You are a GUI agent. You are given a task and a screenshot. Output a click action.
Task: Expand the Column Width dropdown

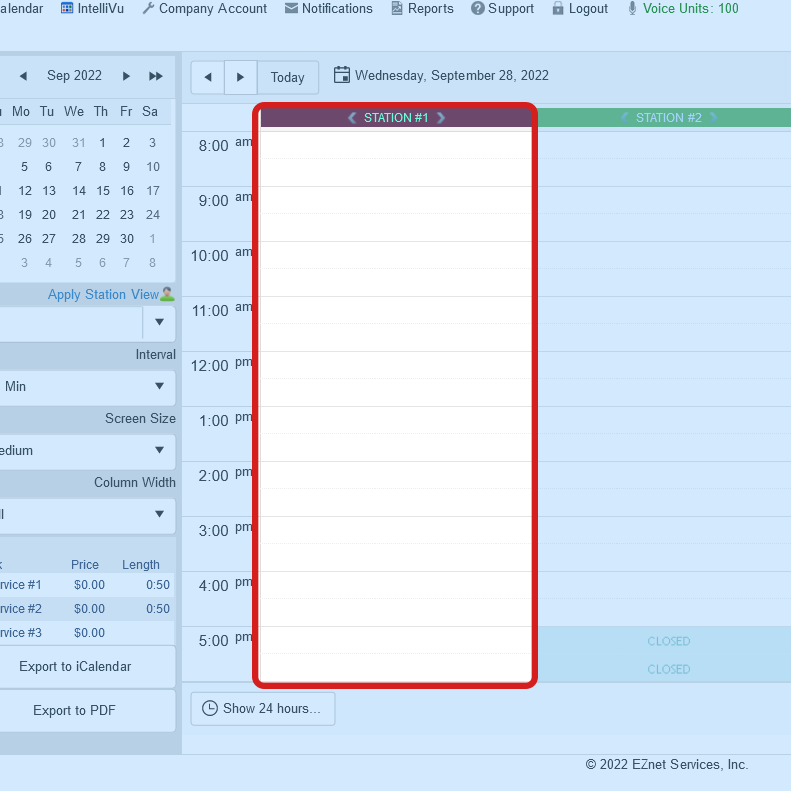159,515
